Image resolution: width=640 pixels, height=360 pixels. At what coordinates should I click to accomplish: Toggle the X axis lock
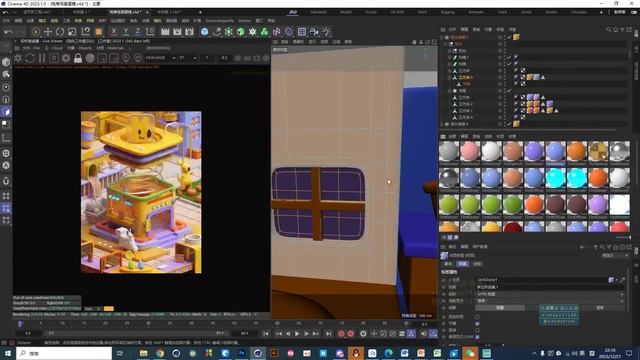tap(114, 31)
